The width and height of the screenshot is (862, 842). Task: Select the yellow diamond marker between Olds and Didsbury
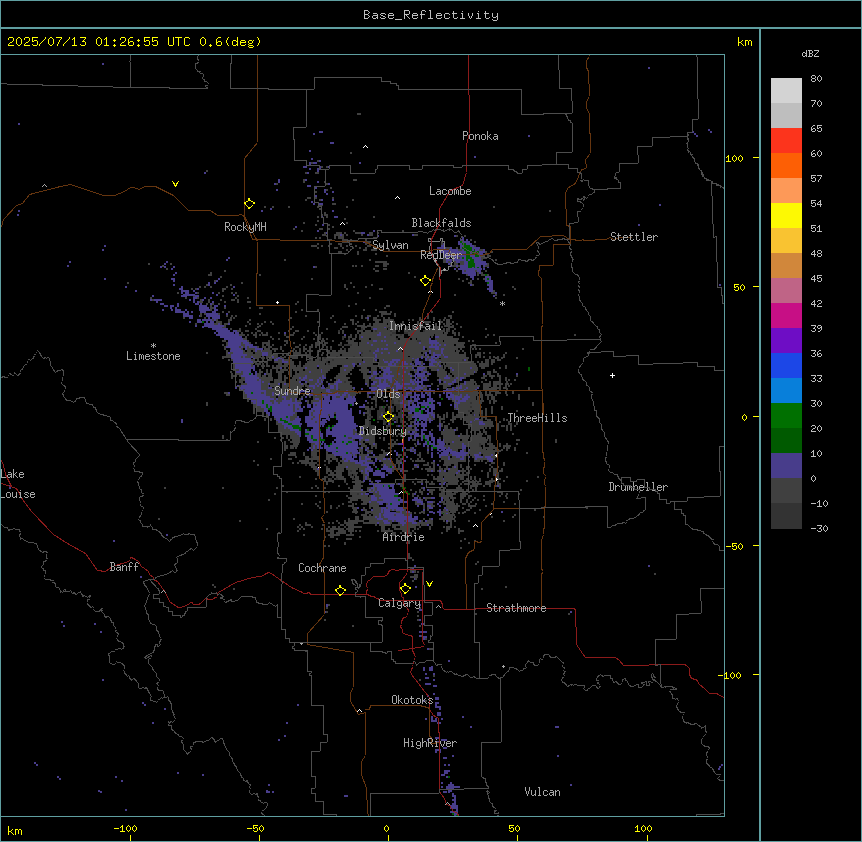point(388,417)
